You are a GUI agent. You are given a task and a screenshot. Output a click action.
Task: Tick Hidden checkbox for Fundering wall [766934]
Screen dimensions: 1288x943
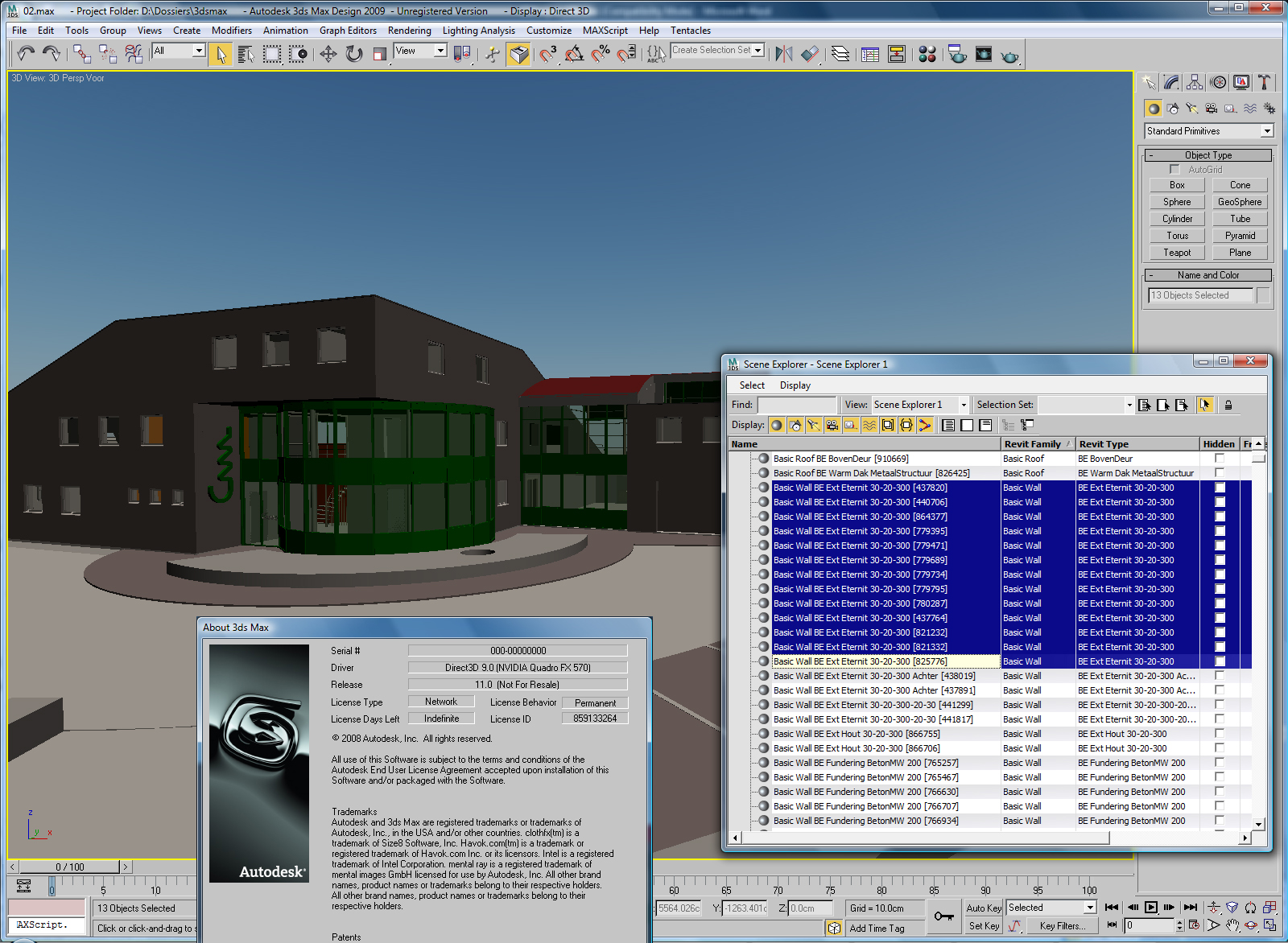pos(1220,821)
